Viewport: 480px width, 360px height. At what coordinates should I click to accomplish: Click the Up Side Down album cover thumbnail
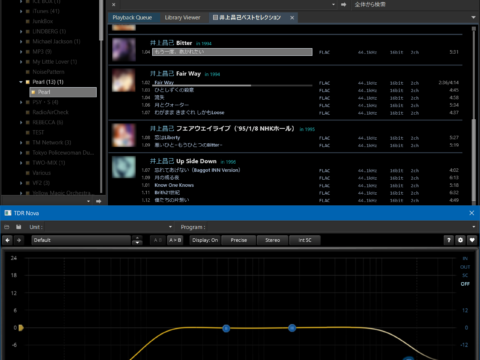tap(124, 167)
